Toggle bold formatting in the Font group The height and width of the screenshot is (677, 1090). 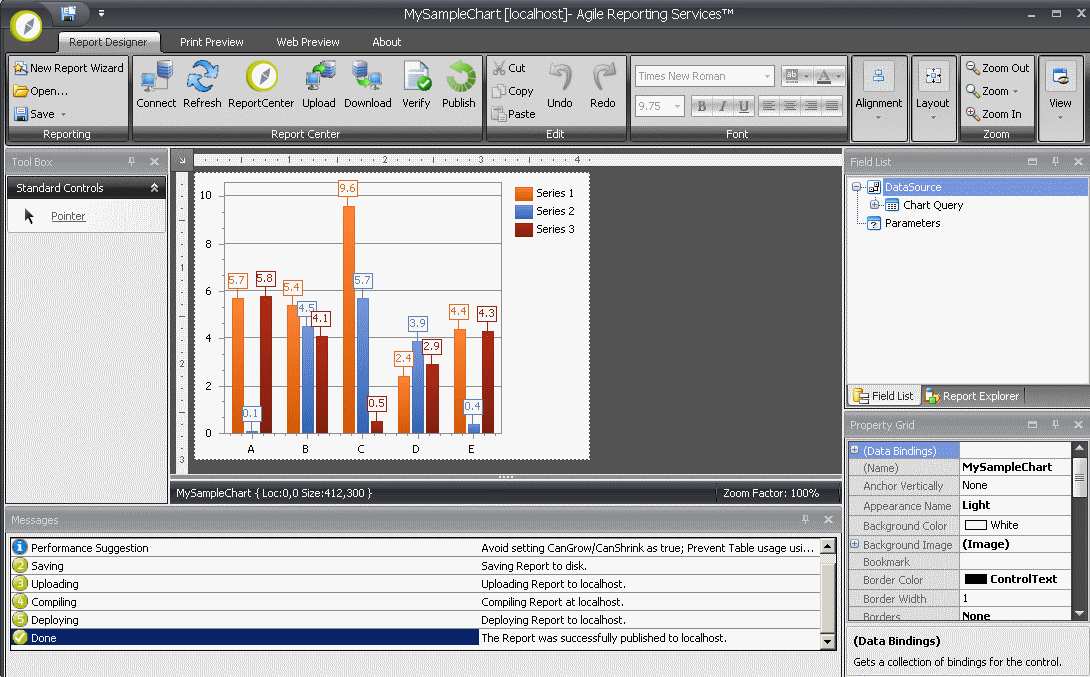[702, 106]
